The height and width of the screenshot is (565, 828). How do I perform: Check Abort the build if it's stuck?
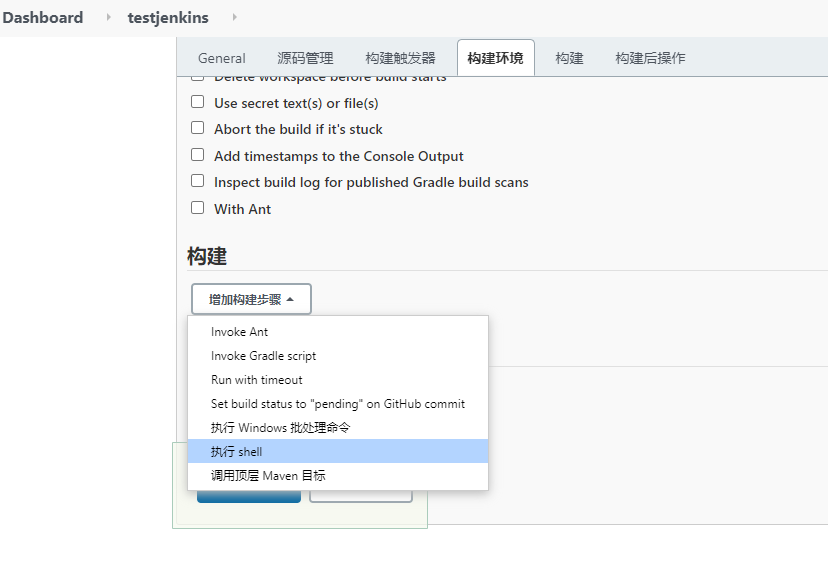click(x=197, y=128)
